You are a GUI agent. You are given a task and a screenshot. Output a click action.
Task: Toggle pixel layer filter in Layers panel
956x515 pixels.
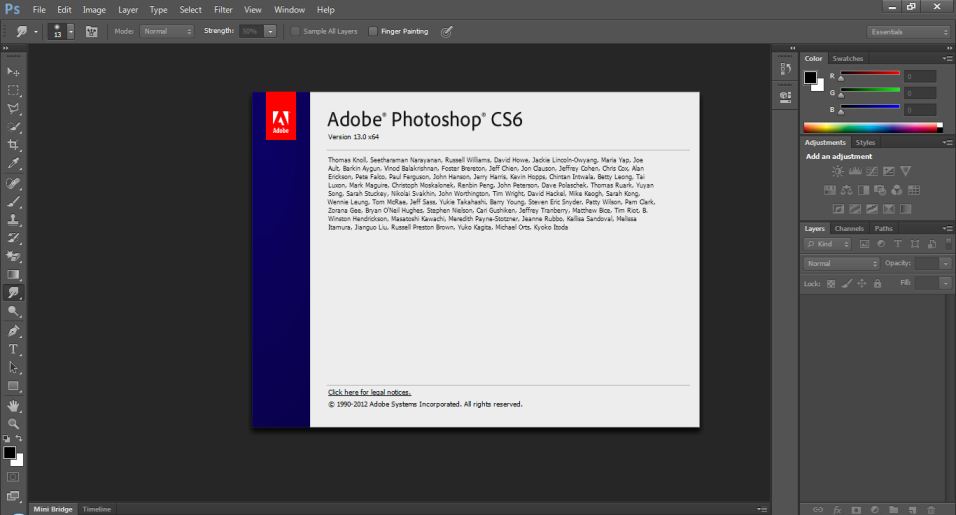click(864, 244)
